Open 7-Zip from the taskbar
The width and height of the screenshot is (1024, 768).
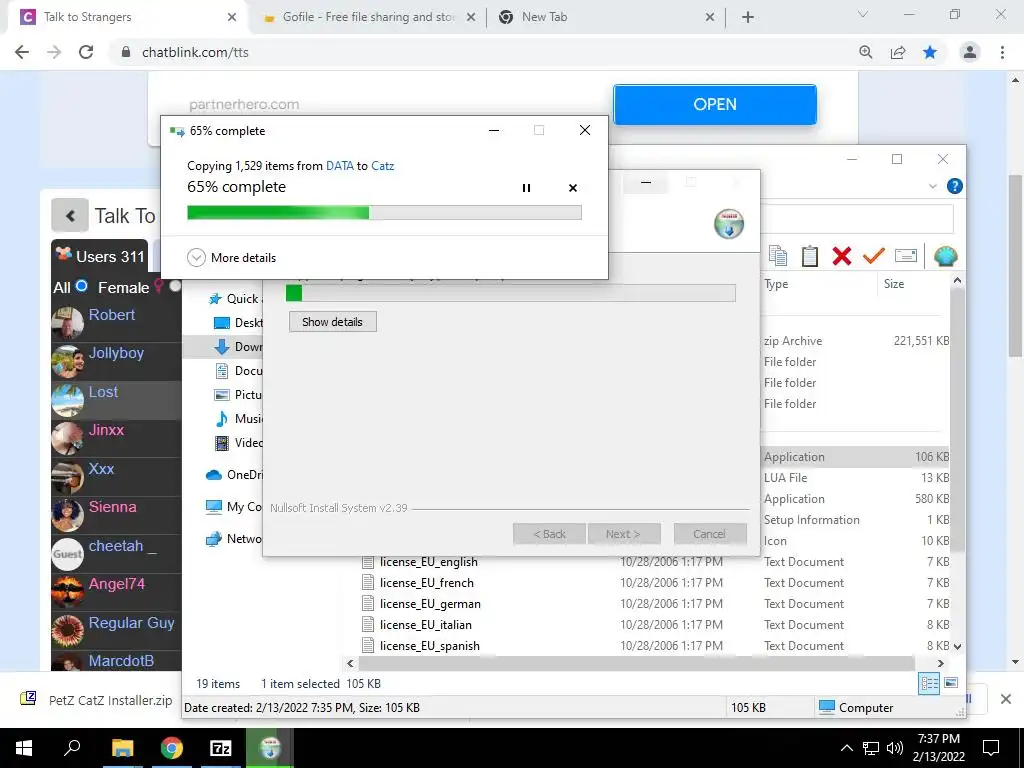pos(221,748)
